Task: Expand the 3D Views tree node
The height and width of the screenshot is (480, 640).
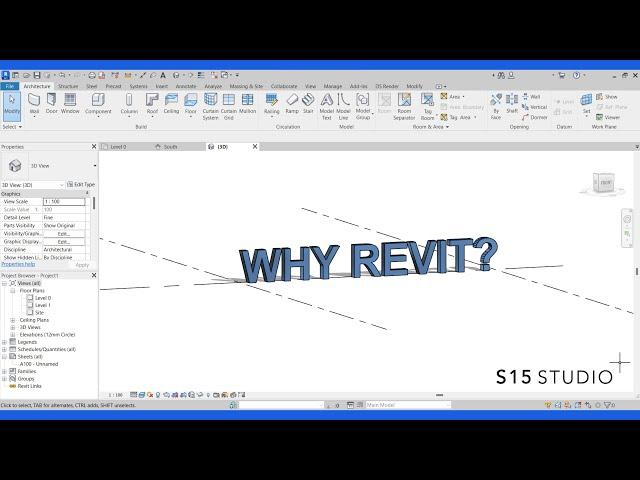Action: [x=13, y=327]
